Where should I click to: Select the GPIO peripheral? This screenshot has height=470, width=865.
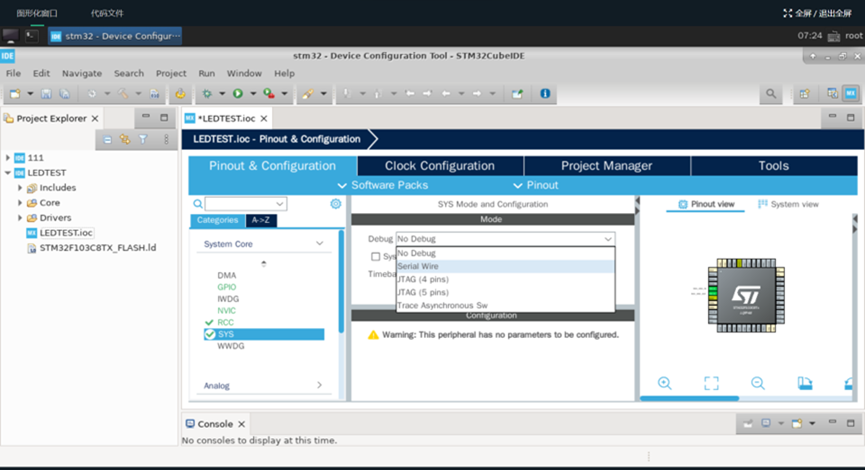pos(226,287)
